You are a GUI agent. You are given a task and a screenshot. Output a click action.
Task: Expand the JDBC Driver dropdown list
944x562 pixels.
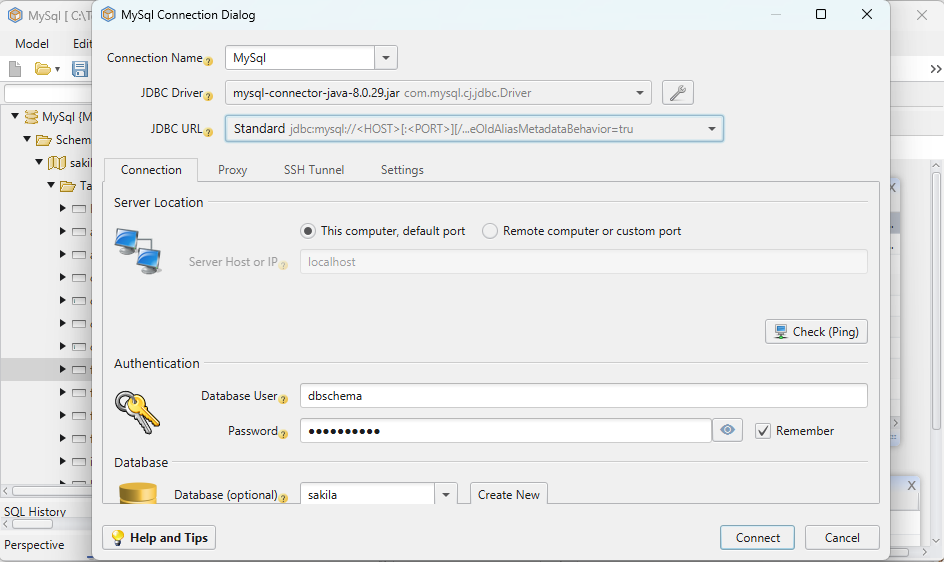640,93
